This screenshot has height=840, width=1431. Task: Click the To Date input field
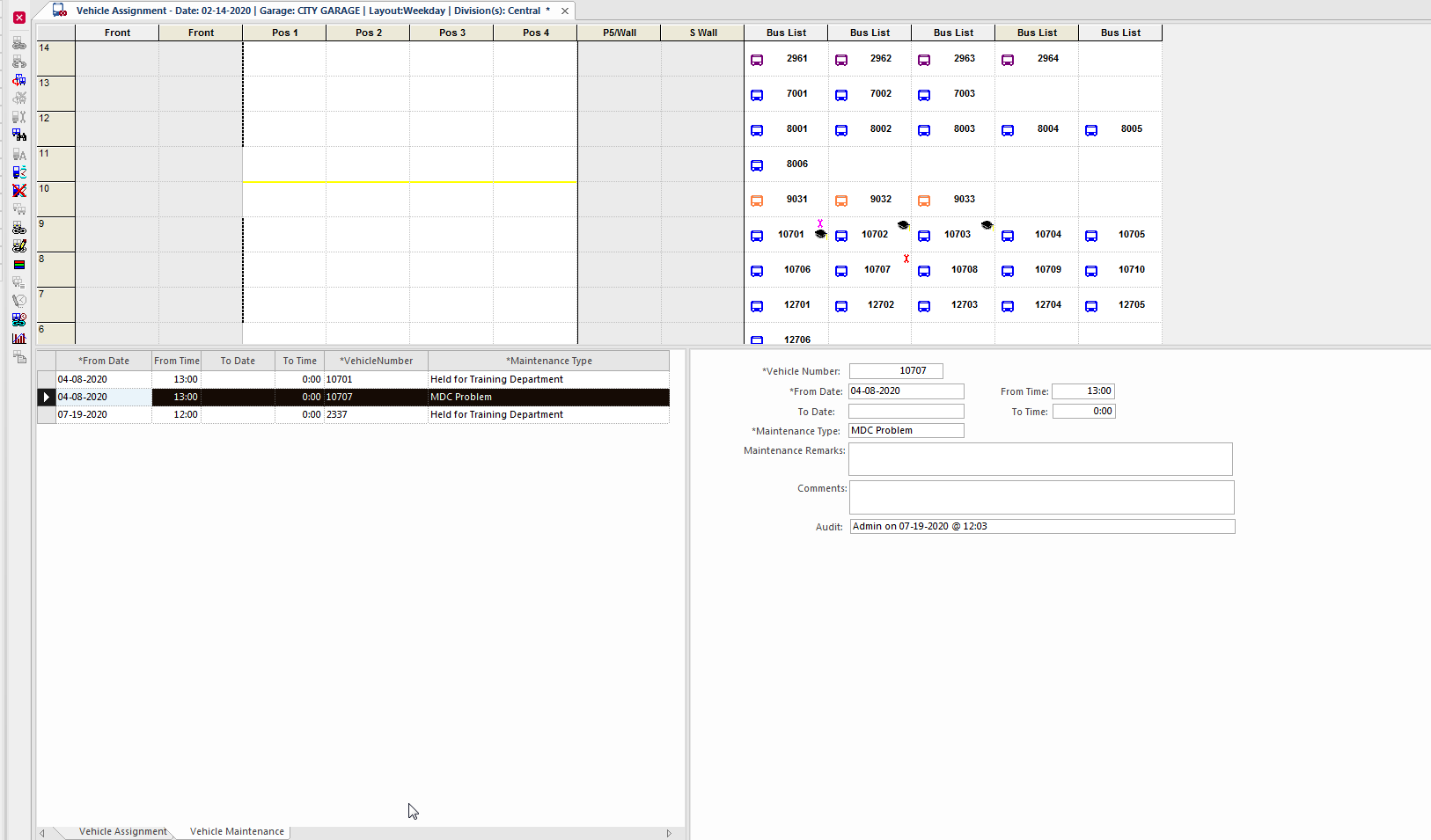(906, 411)
